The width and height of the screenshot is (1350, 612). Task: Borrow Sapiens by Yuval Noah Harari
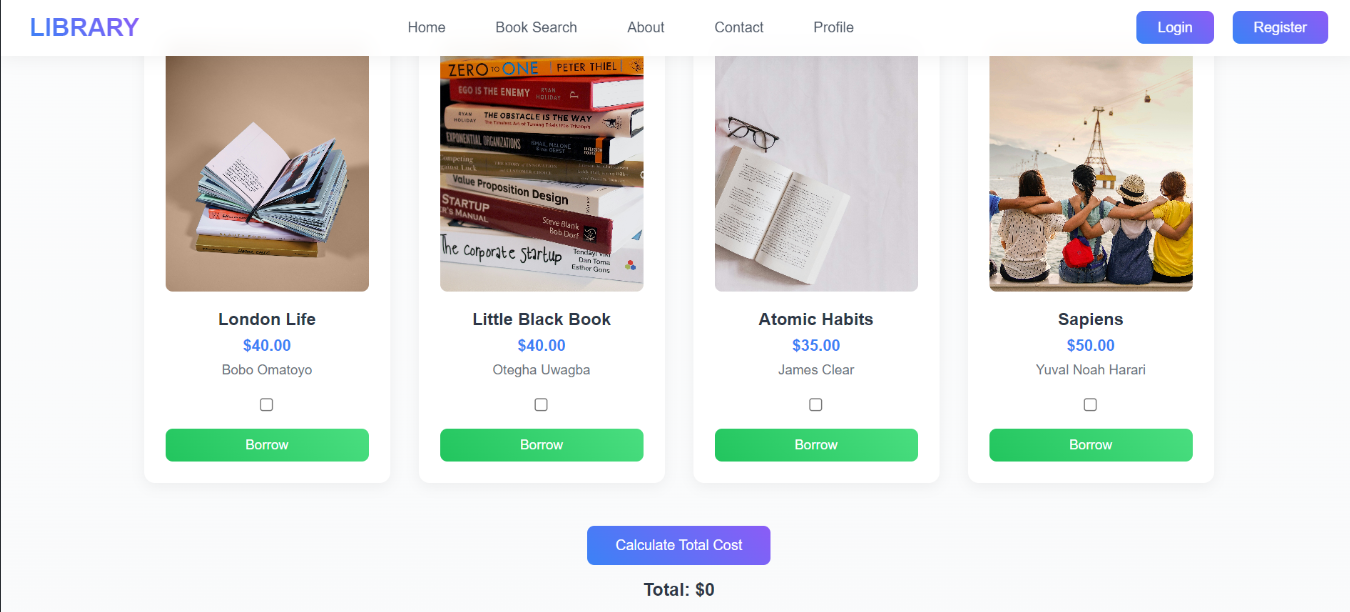click(x=1090, y=444)
